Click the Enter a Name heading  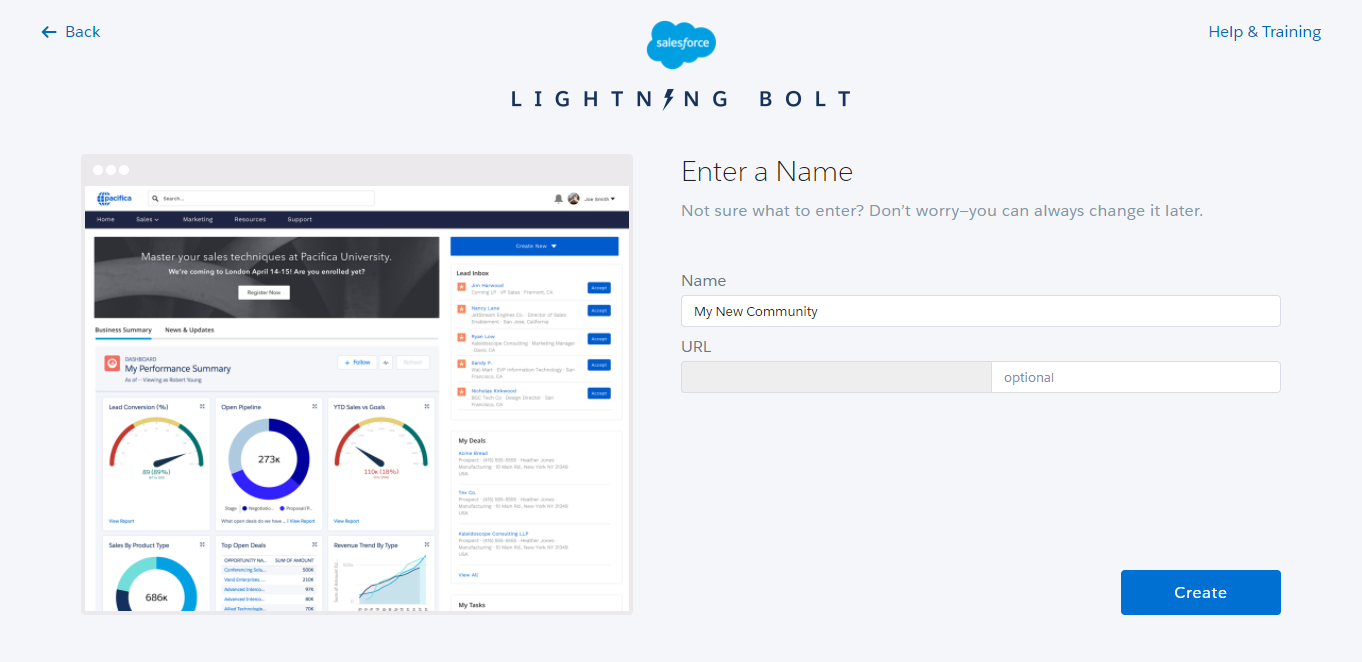pyautogui.click(x=767, y=172)
